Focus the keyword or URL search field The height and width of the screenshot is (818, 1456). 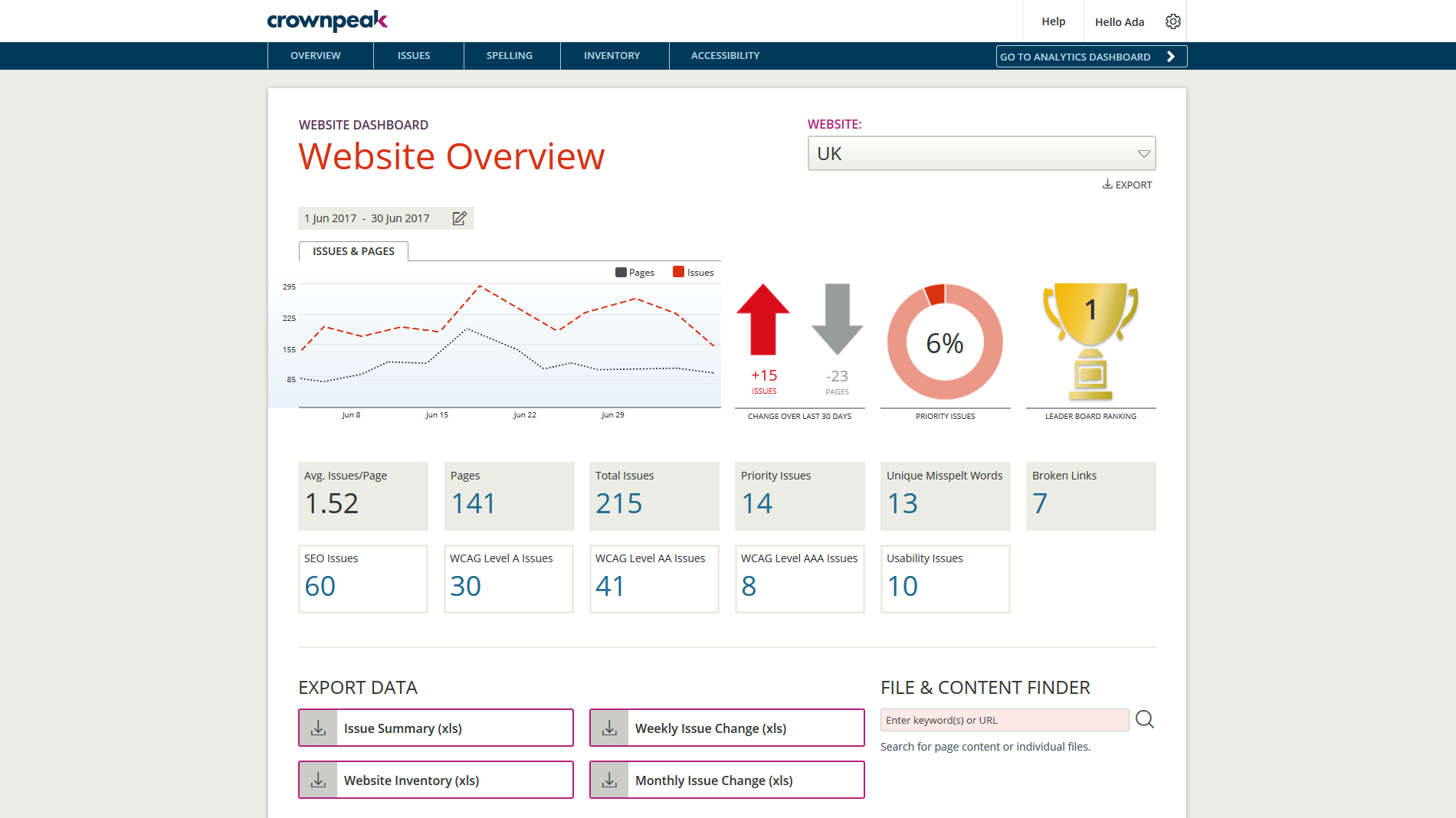coord(1004,720)
